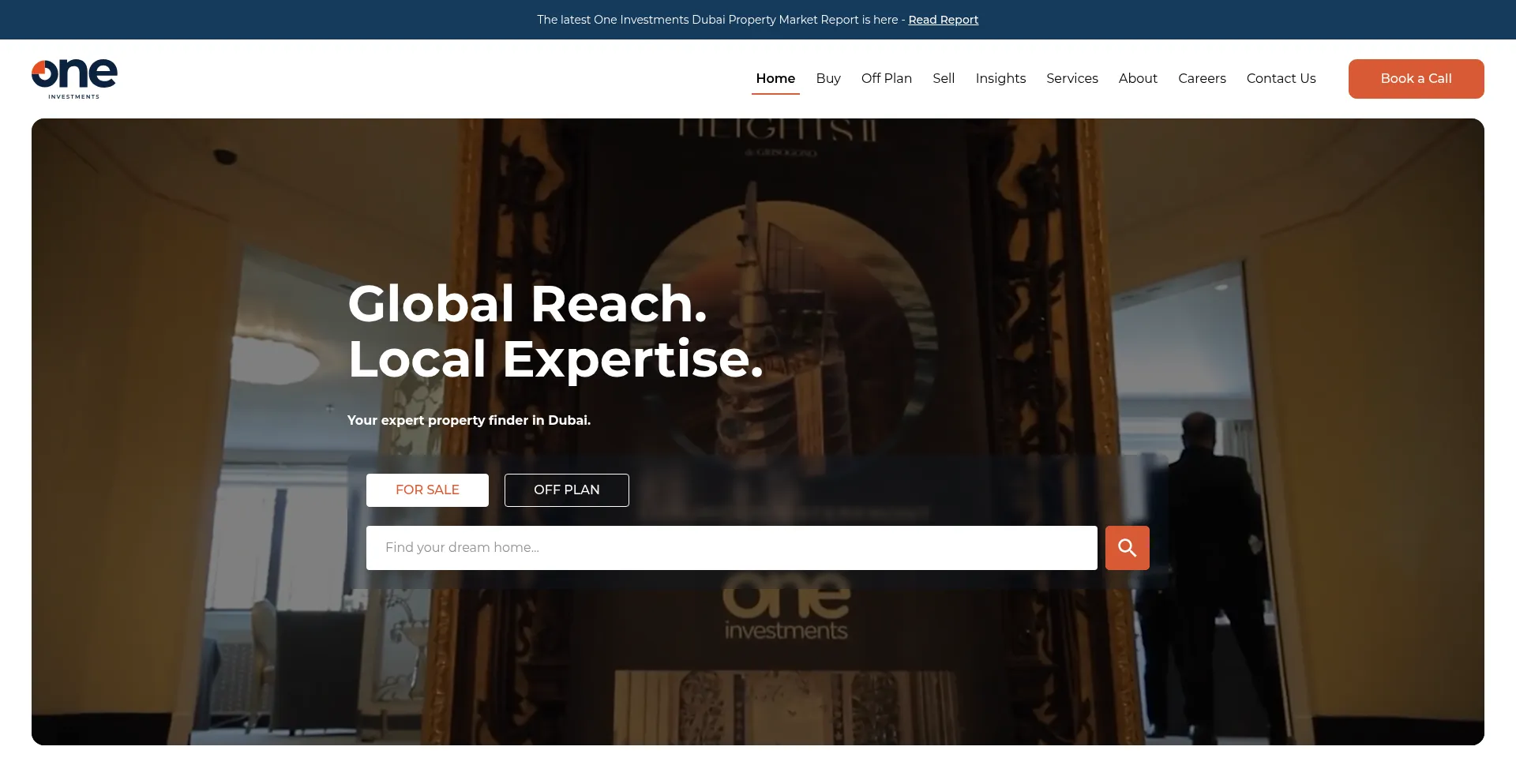Open the Careers page link
1516x784 pixels.
coord(1202,78)
